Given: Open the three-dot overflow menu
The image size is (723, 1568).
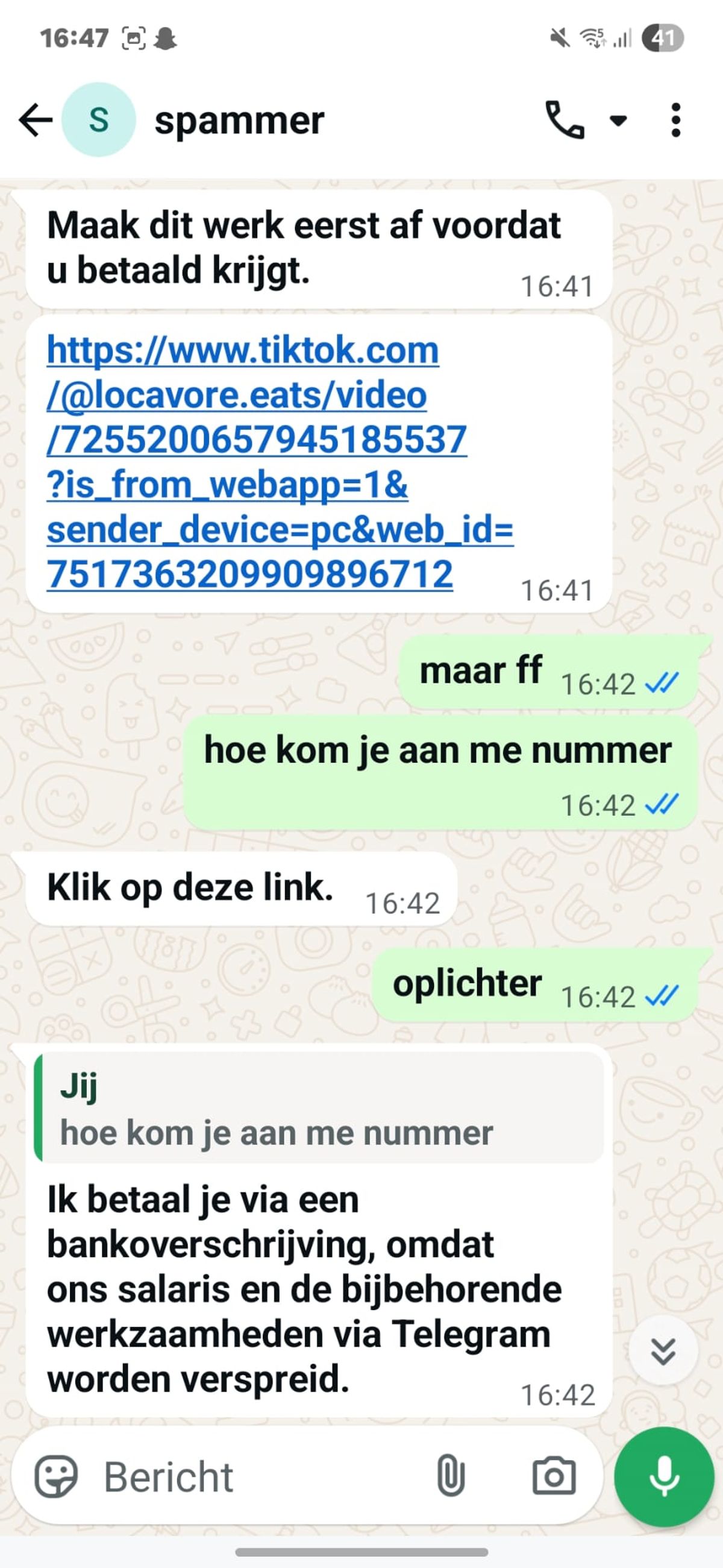Looking at the screenshot, I should pyautogui.click(x=675, y=120).
